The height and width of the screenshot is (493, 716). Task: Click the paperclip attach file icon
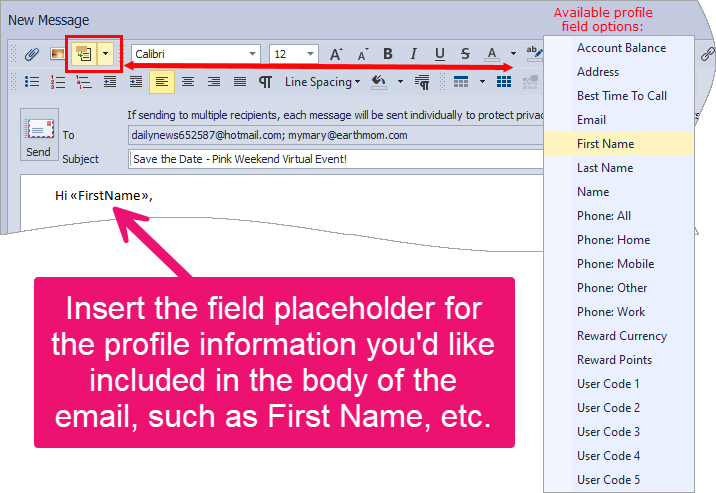[x=32, y=54]
